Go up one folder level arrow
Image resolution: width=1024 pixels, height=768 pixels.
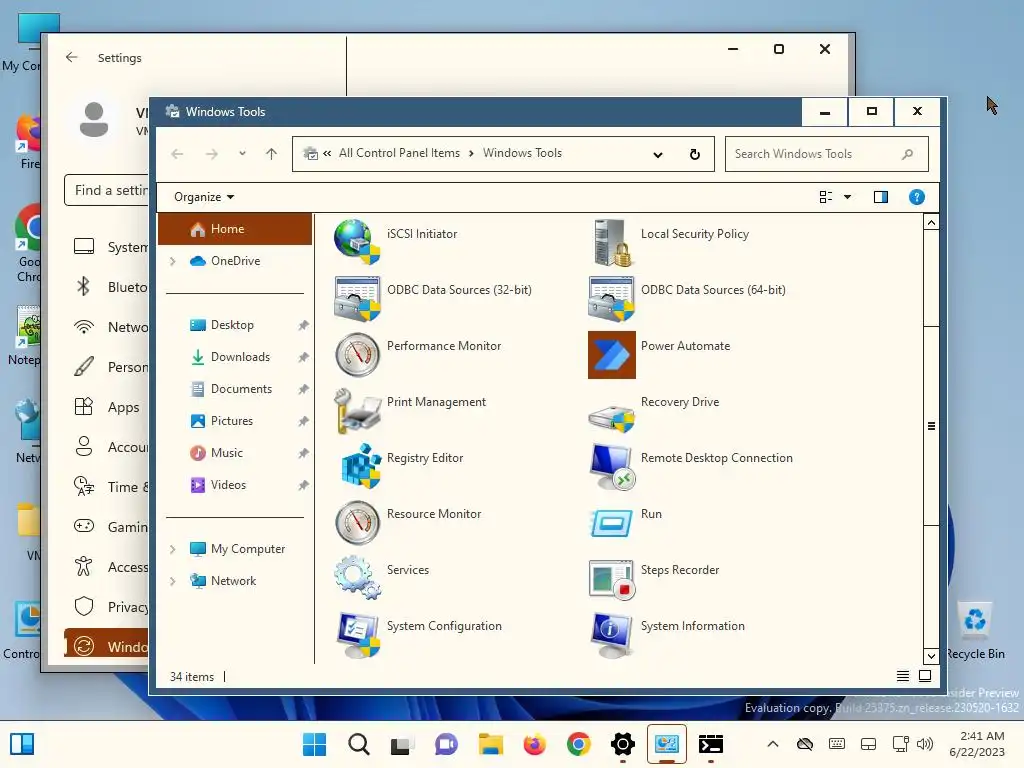tap(271, 154)
